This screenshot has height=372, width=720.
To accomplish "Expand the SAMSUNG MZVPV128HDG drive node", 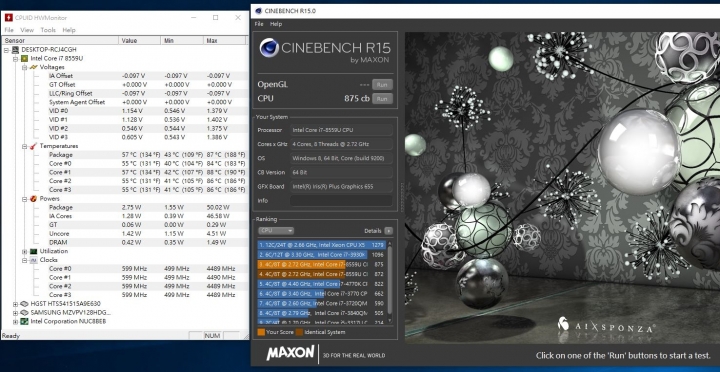I will (x=16, y=313).
